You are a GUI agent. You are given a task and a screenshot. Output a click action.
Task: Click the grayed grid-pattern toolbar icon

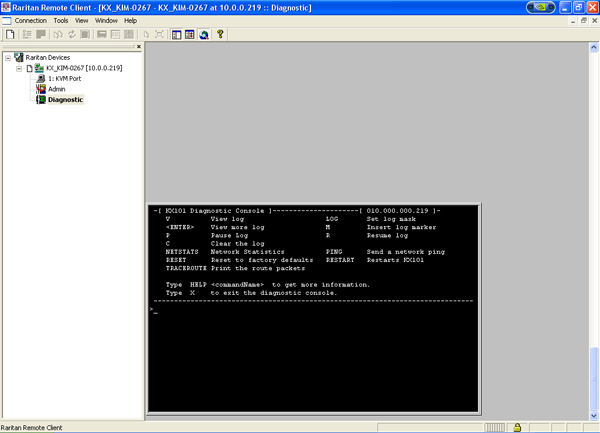[x=129, y=34]
